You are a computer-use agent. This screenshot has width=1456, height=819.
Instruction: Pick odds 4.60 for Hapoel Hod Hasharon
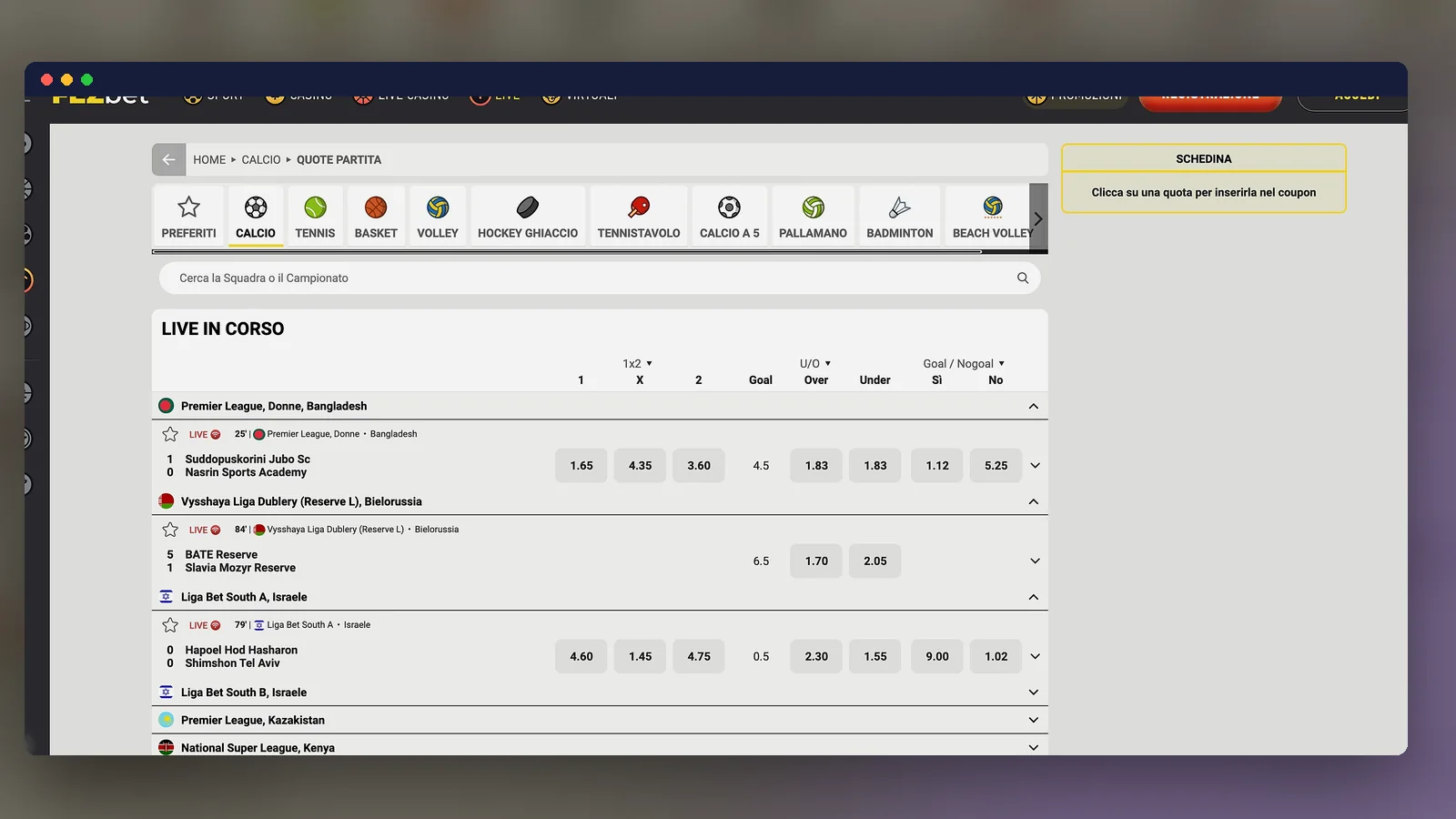point(581,657)
